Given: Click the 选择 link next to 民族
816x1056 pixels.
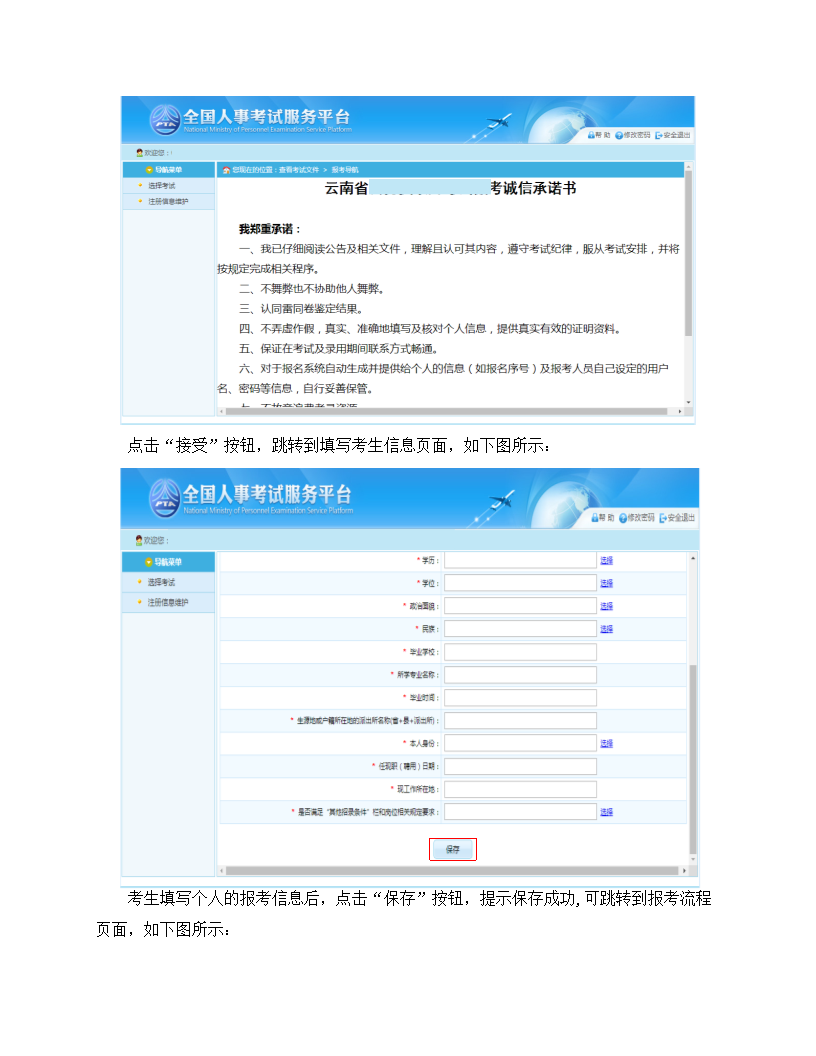Looking at the screenshot, I should [x=606, y=629].
